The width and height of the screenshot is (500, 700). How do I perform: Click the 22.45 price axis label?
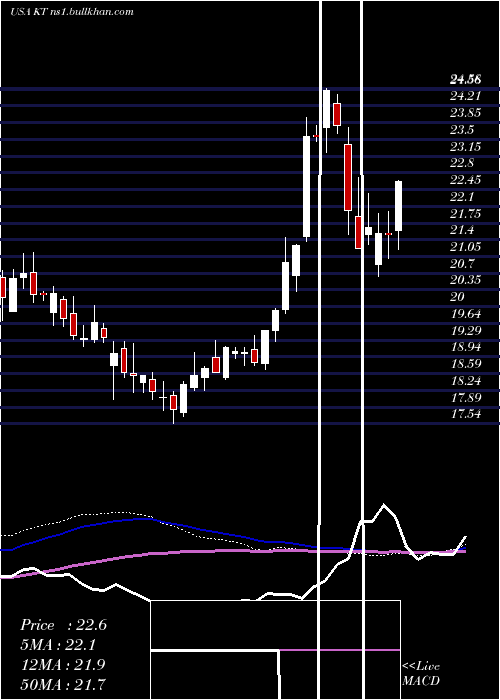[466, 180]
